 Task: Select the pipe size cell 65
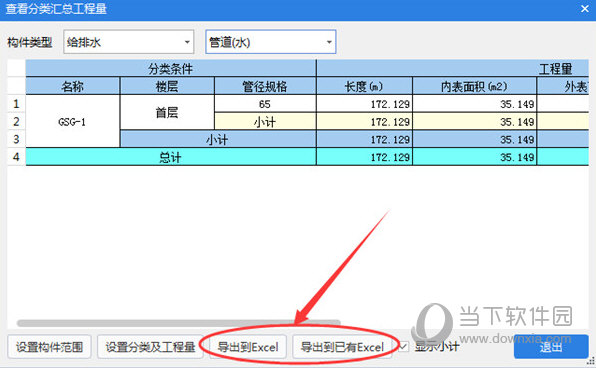(x=265, y=104)
